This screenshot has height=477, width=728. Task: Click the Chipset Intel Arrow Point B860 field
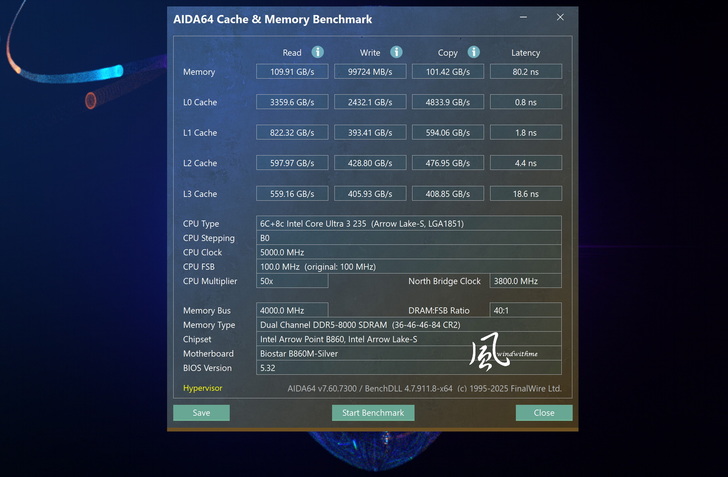[x=409, y=339]
